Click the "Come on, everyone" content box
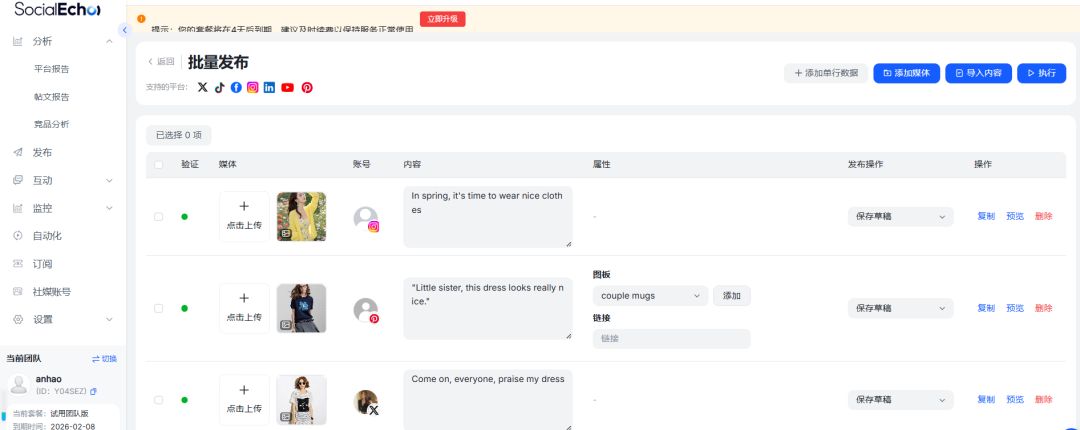This screenshot has width=1080, height=430. coord(488,400)
